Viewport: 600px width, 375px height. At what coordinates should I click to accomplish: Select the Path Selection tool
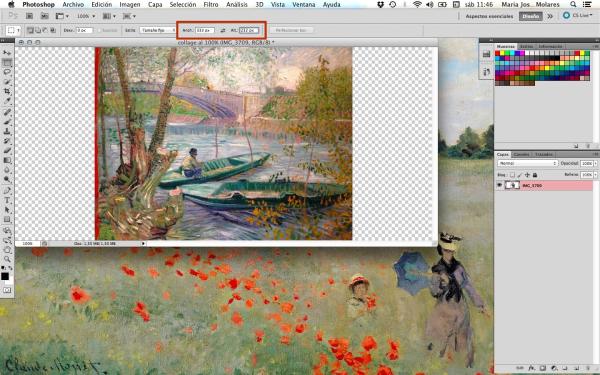[x=7, y=210]
